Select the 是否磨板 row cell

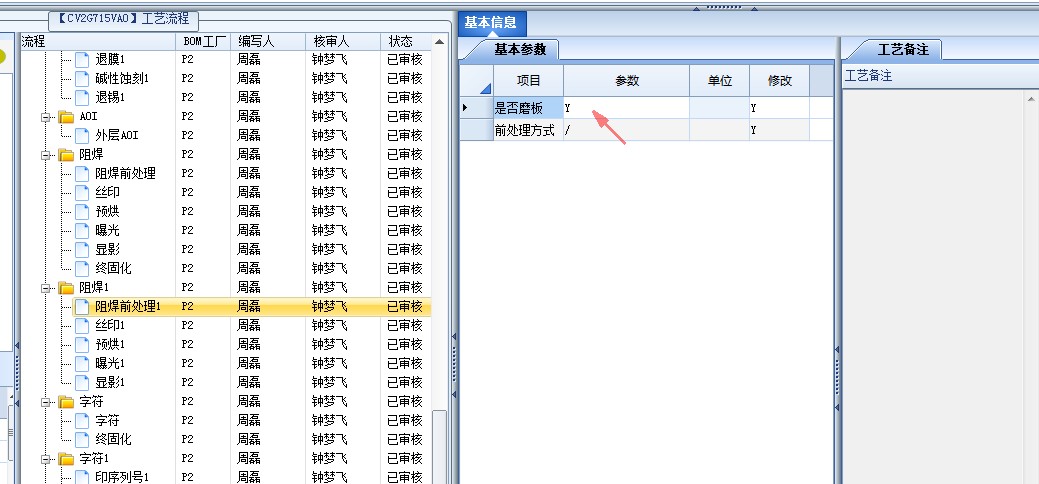pyautogui.click(x=529, y=108)
